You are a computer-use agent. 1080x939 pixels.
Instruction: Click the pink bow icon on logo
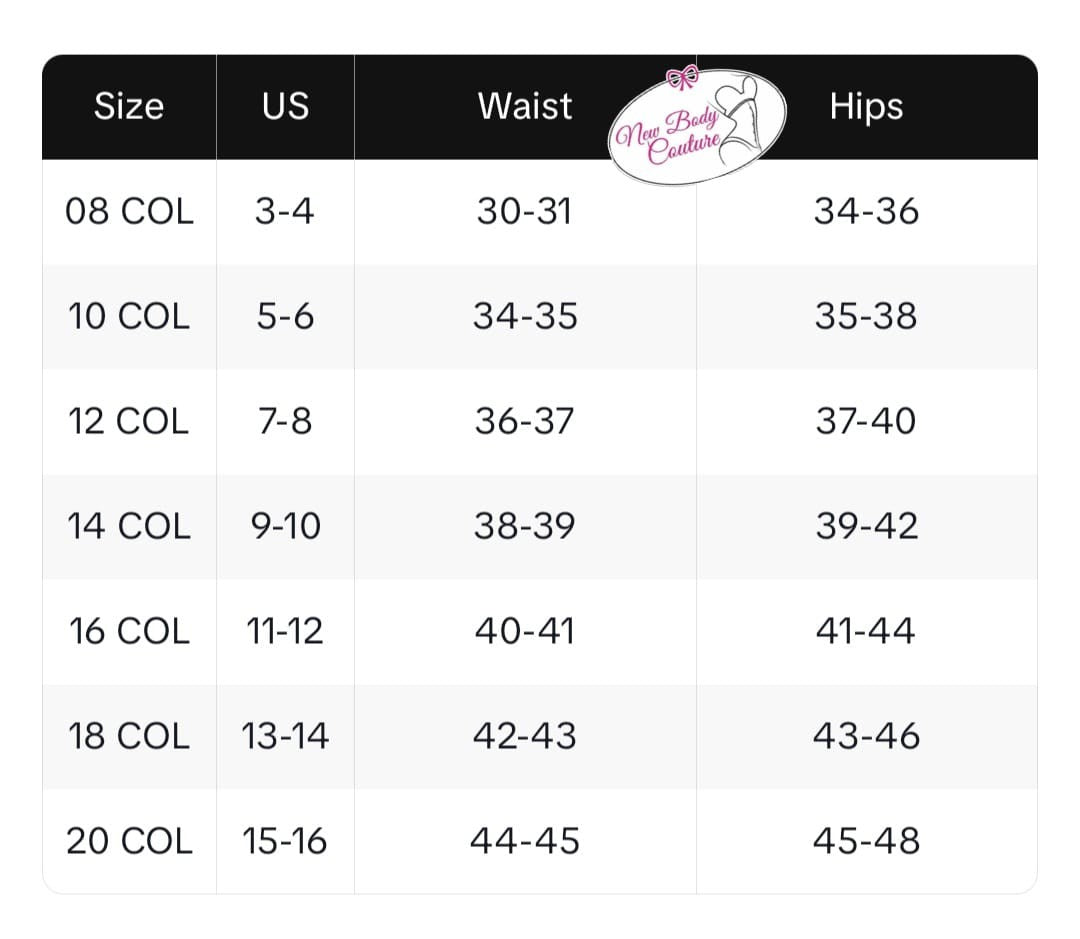(x=683, y=79)
